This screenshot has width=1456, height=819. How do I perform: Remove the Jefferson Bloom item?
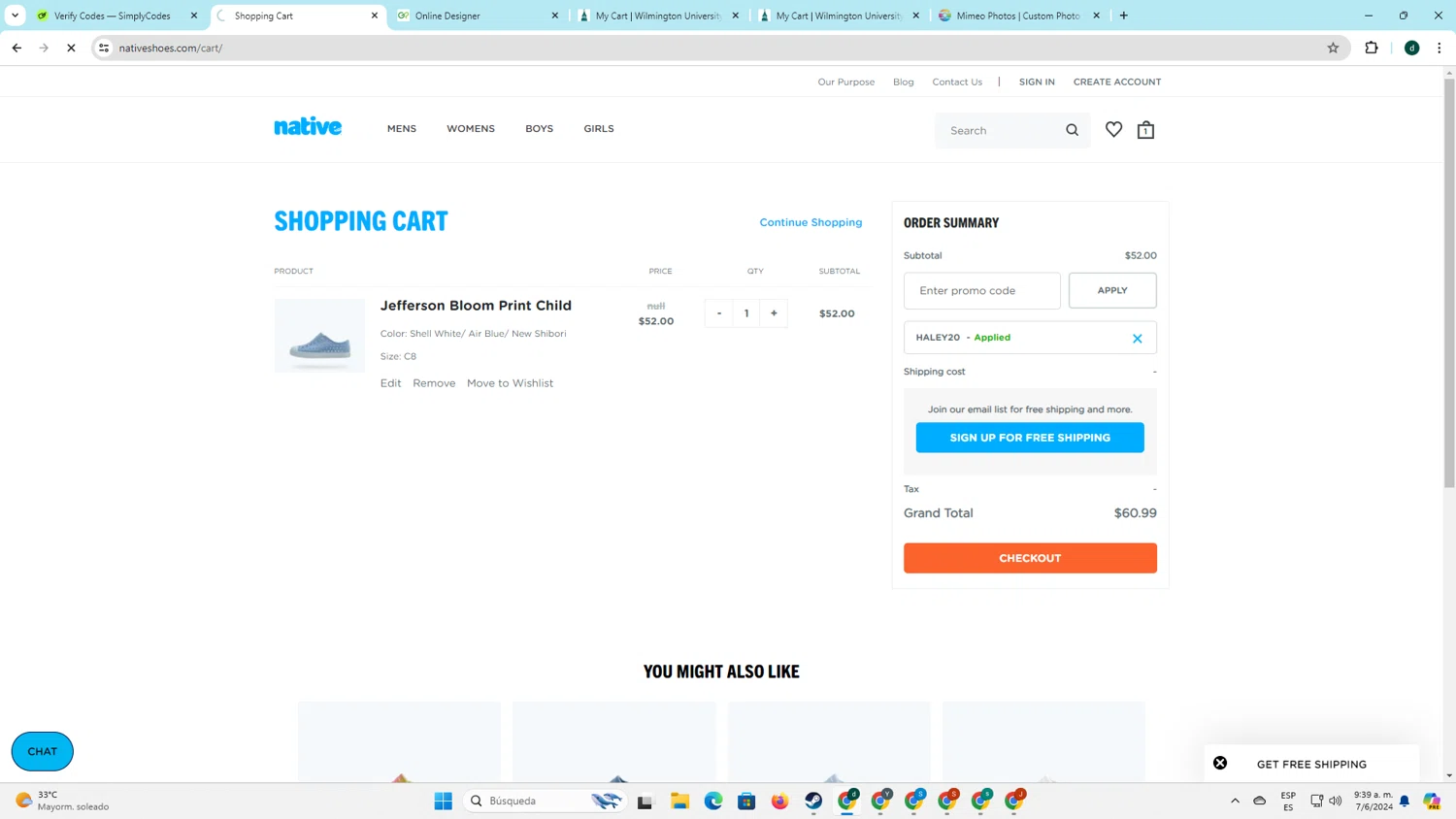click(x=434, y=383)
